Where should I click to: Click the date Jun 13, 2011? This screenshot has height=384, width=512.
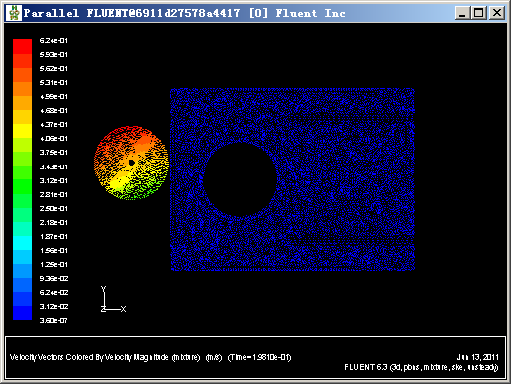477,357
